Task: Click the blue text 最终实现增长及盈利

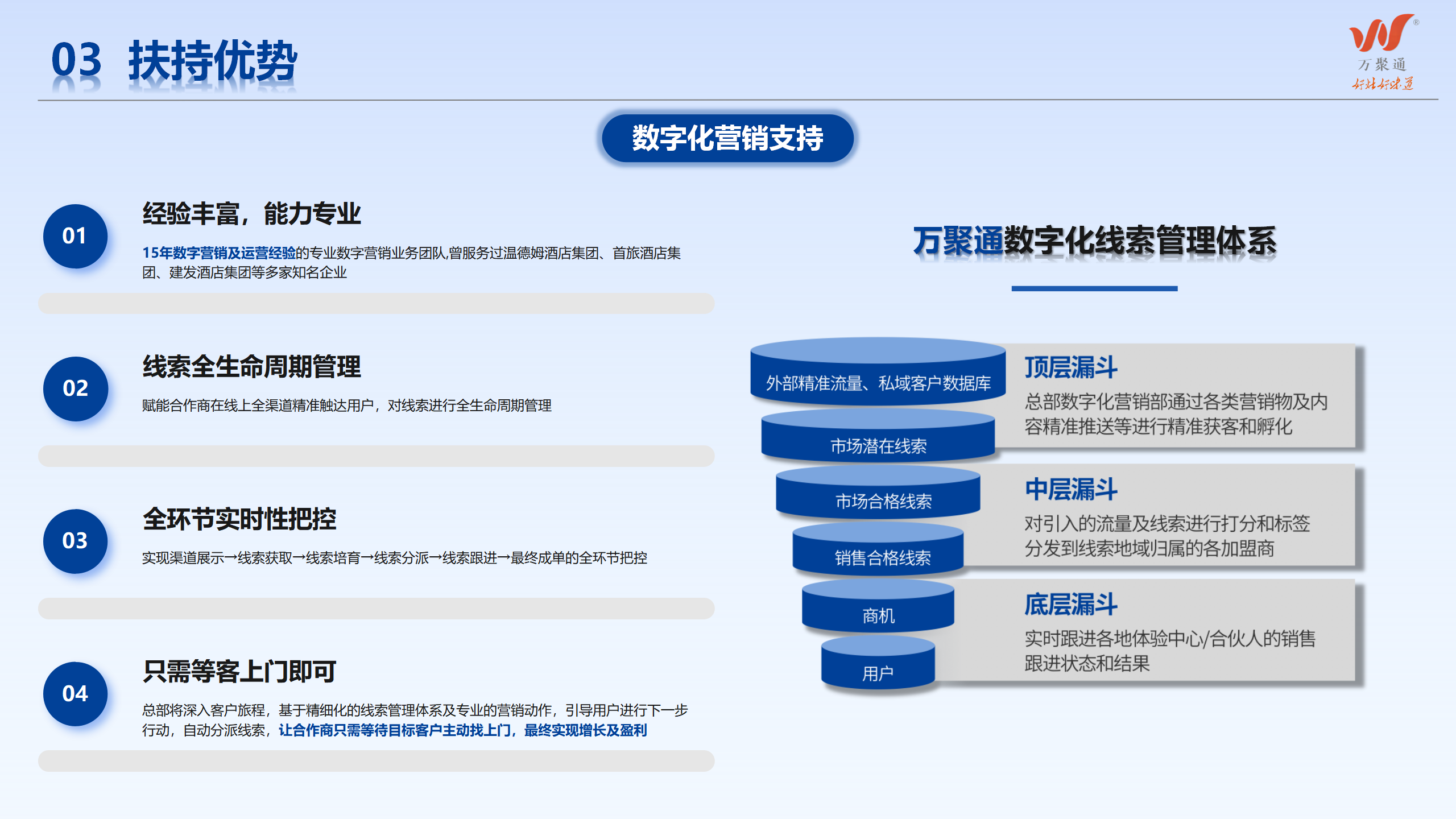Action: click(x=586, y=730)
